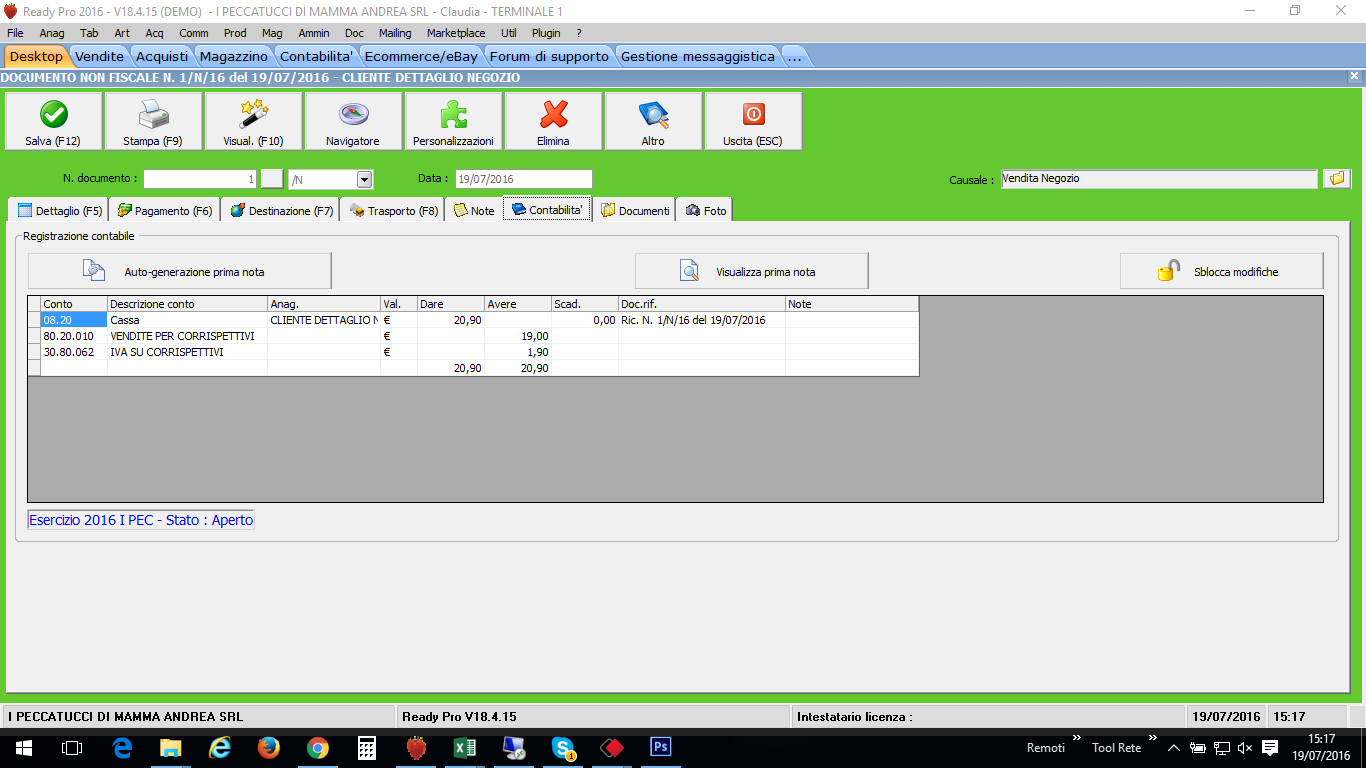Click the Causale field Vendita Negozio
Screen dimensions: 1366x768
click(1159, 179)
